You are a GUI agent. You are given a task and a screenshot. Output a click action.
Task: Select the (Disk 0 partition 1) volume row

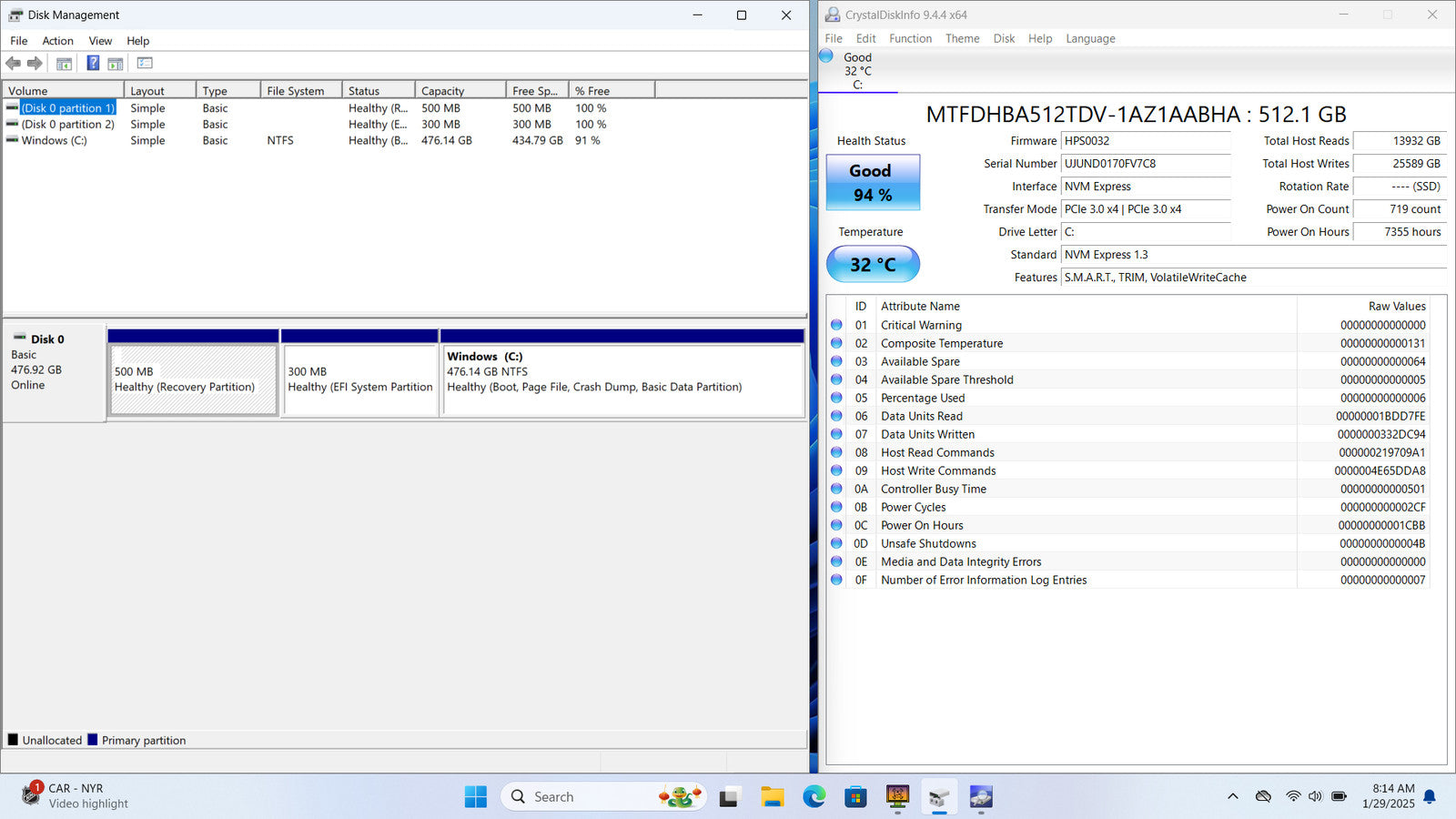coord(404,107)
